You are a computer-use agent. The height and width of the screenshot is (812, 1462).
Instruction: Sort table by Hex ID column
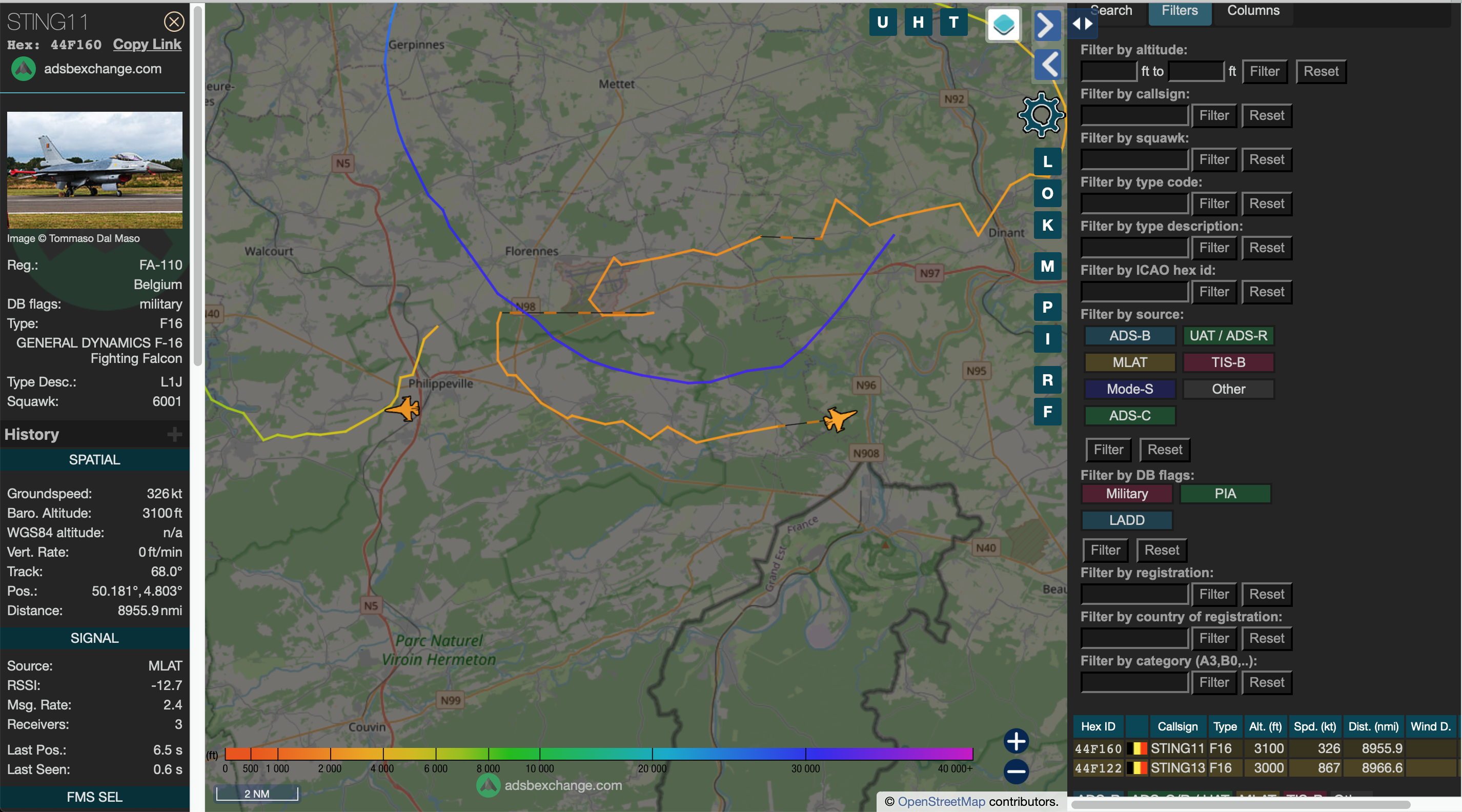(1098, 727)
